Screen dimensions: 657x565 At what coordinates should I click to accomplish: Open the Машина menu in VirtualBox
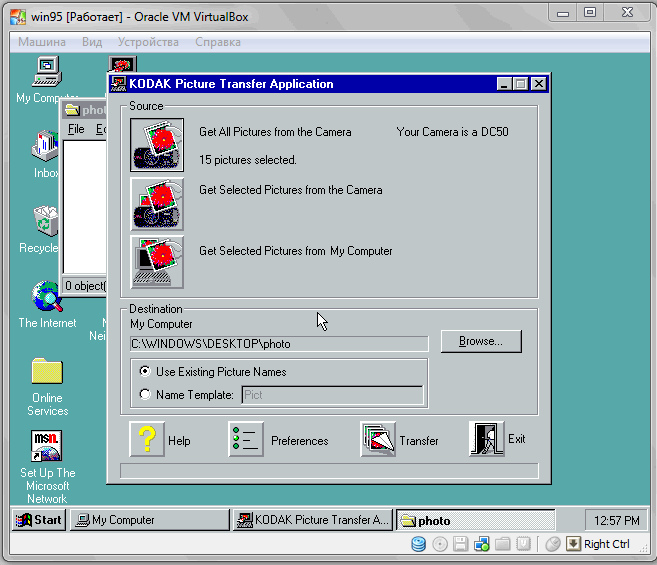[42, 42]
